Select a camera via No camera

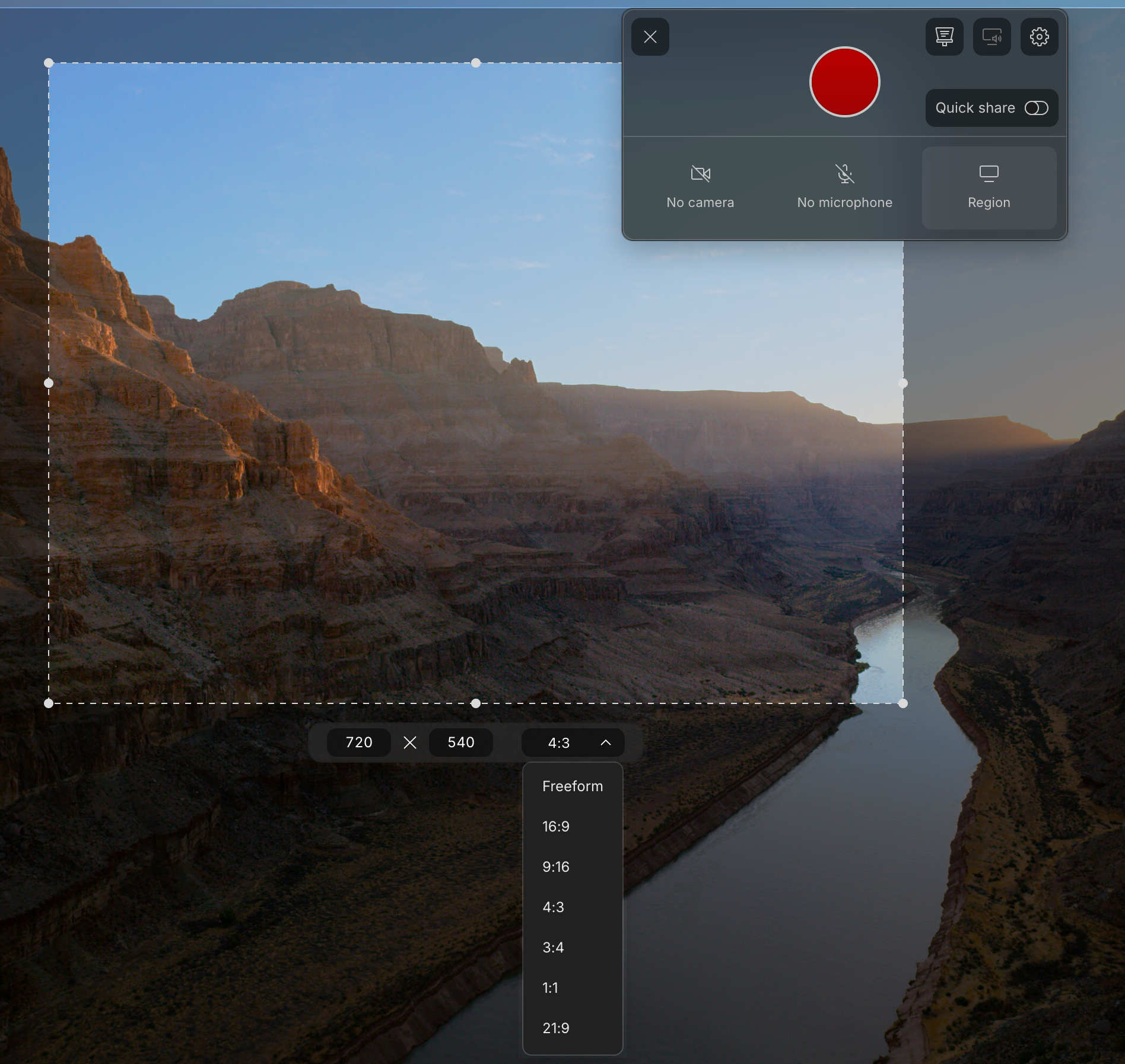pos(700,187)
